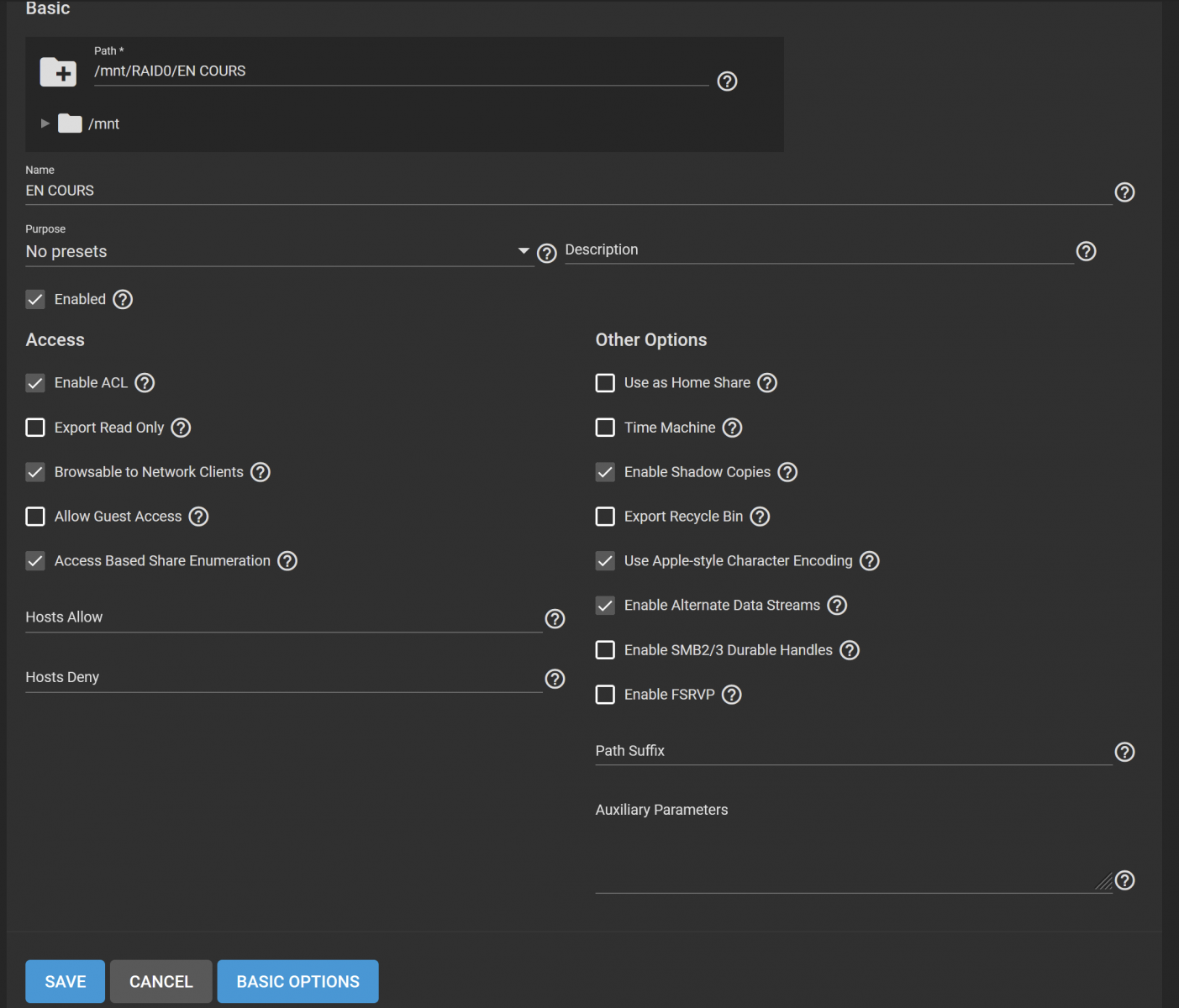Viewport: 1179px width, 1008px height.
Task: Show help for Apple-style Character Encoding
Action: [870, 561]
